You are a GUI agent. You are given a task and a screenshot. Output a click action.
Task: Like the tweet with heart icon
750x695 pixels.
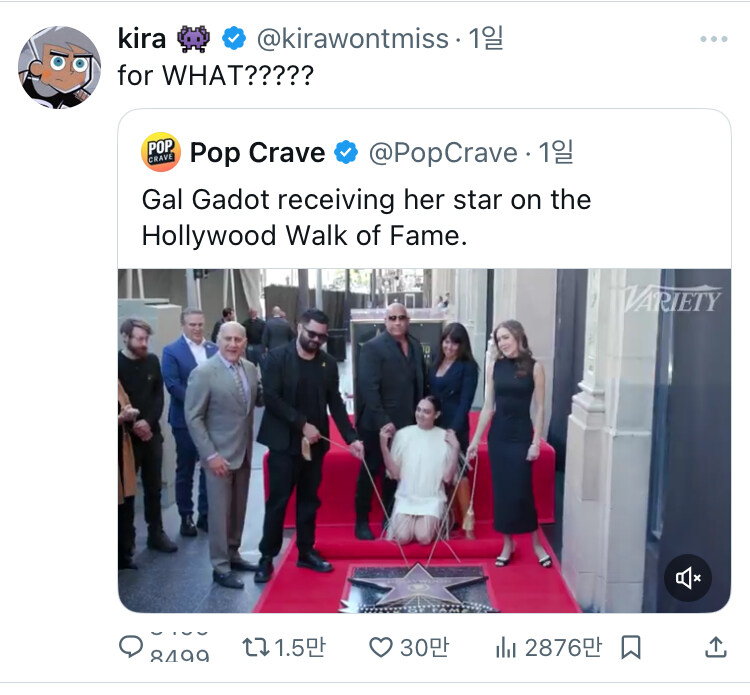click(x=380, y=648)
